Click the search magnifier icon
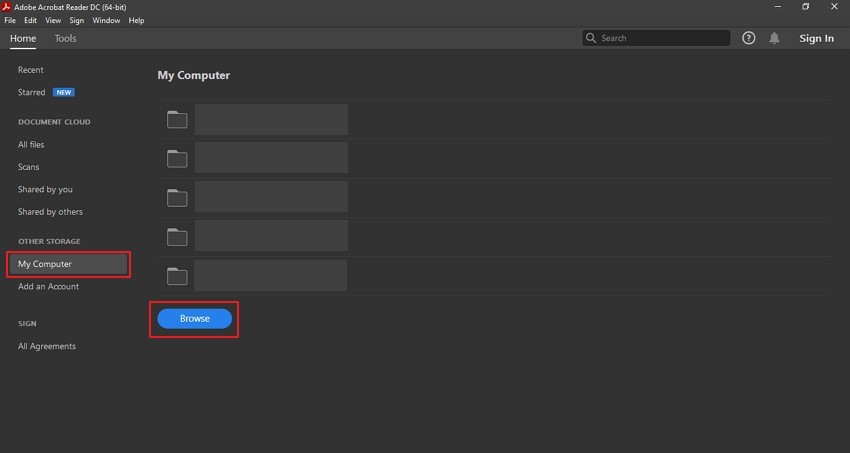 coord(592,38)
